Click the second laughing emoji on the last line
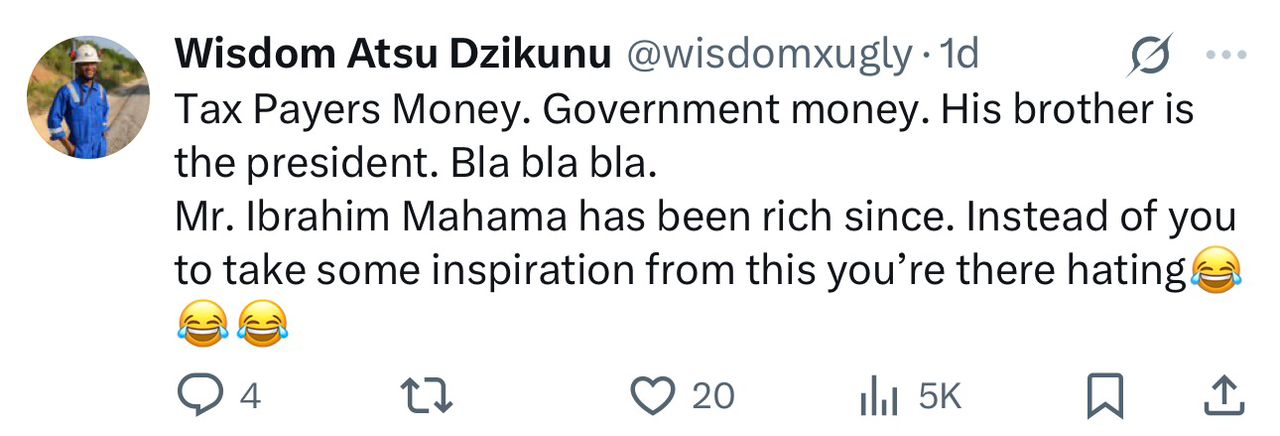The width and height of the screenshot is (1280, 436). pyautogui.click(x=264, y=324)
